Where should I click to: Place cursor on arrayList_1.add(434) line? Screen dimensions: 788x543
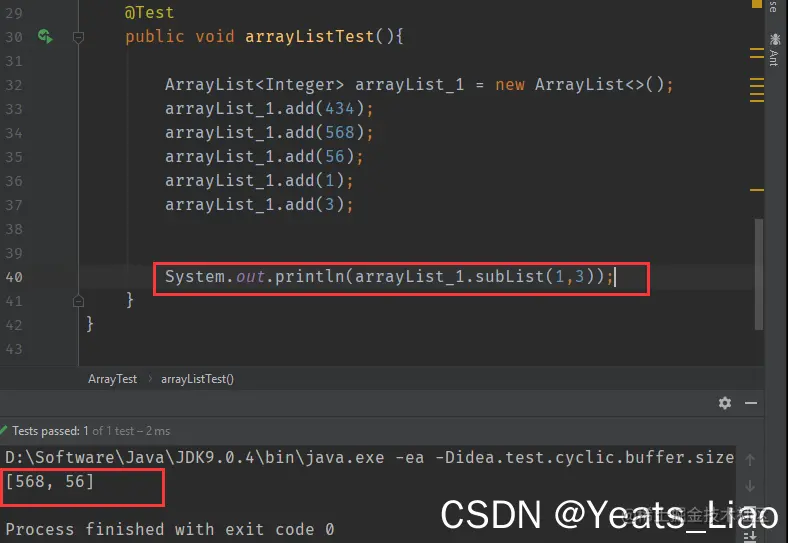pos(269,109)
